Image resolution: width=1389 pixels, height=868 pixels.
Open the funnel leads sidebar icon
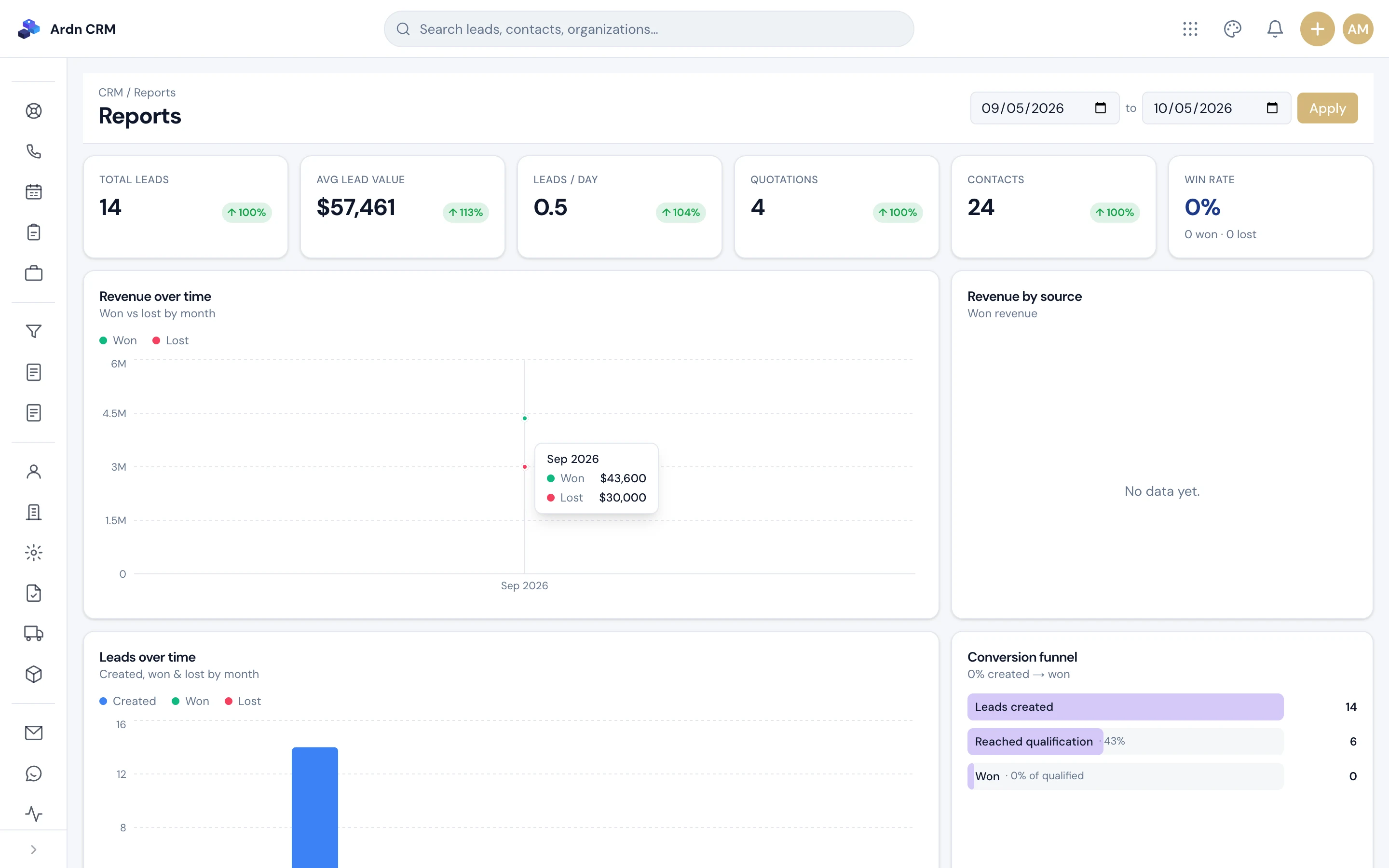[34, 331]
